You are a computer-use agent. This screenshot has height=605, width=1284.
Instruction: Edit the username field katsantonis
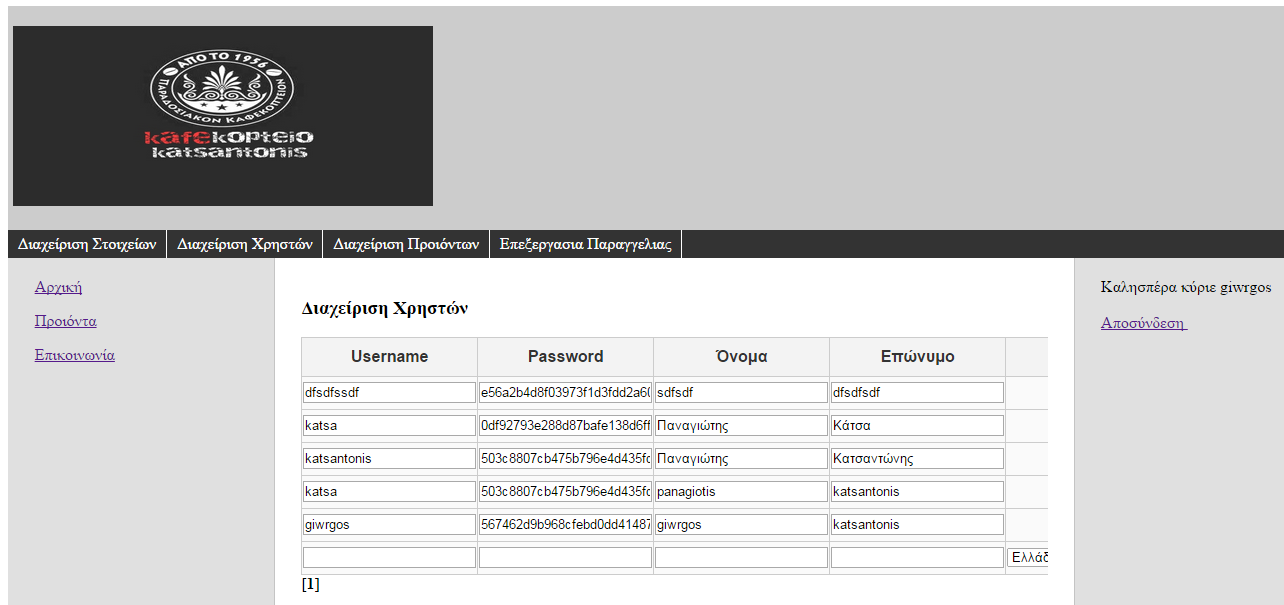(x=389, y=459)
